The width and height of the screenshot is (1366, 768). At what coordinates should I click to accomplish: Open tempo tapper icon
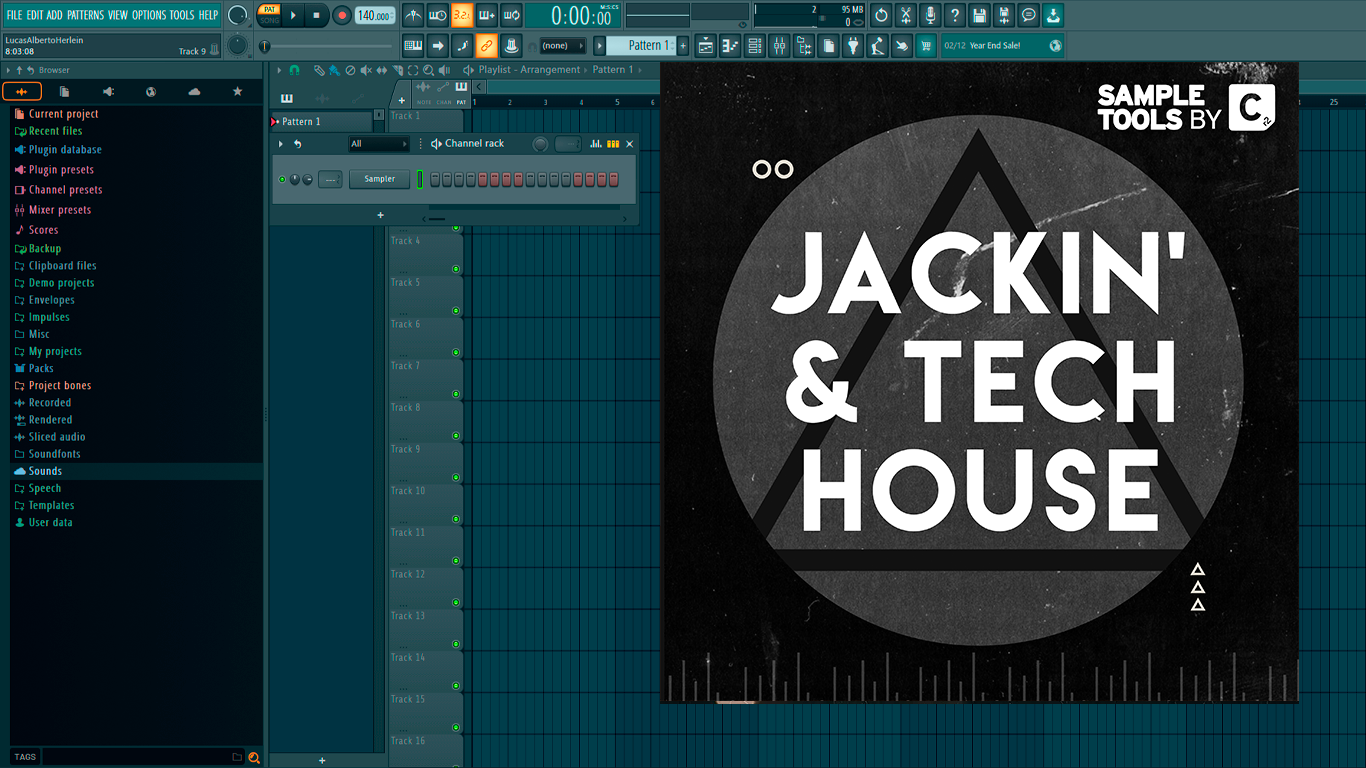pos(878,45)
